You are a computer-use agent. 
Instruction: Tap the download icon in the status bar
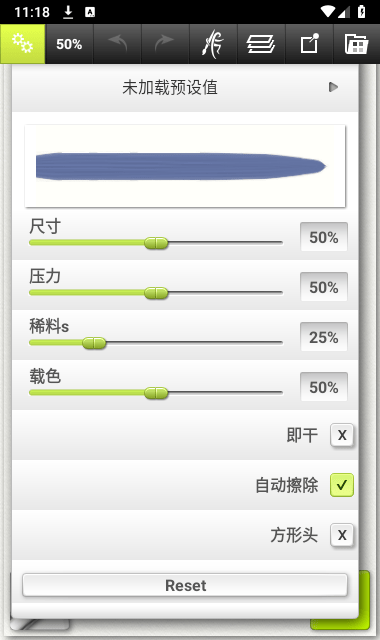(68, 12)
